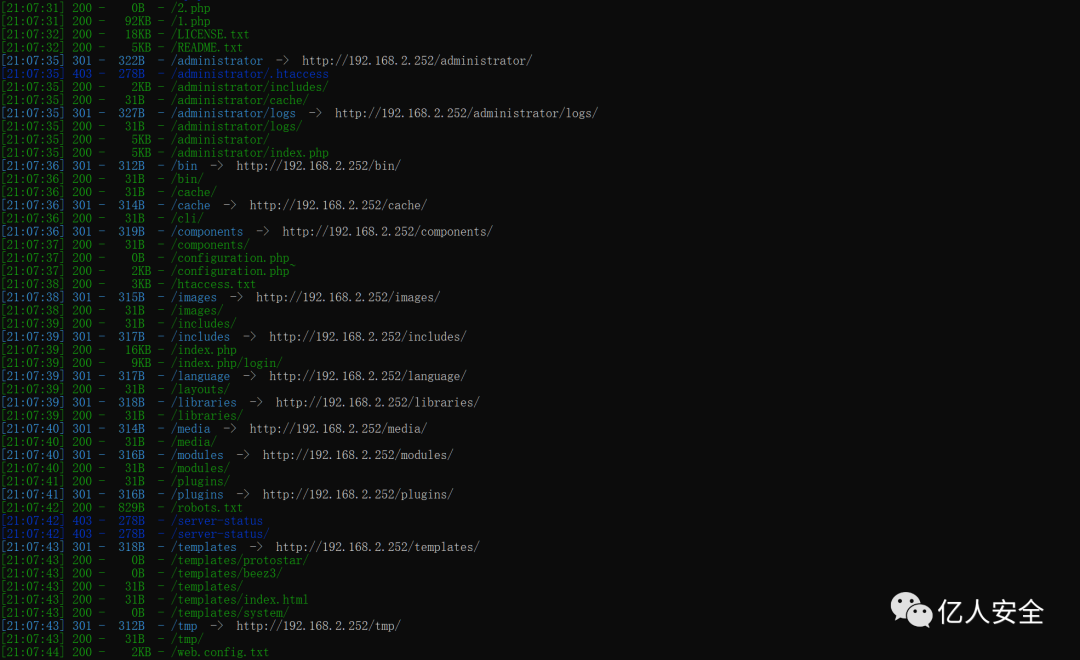Click the 亿人安全 watermark text
The image size is (1080, 660).
[x=990, y=612]
